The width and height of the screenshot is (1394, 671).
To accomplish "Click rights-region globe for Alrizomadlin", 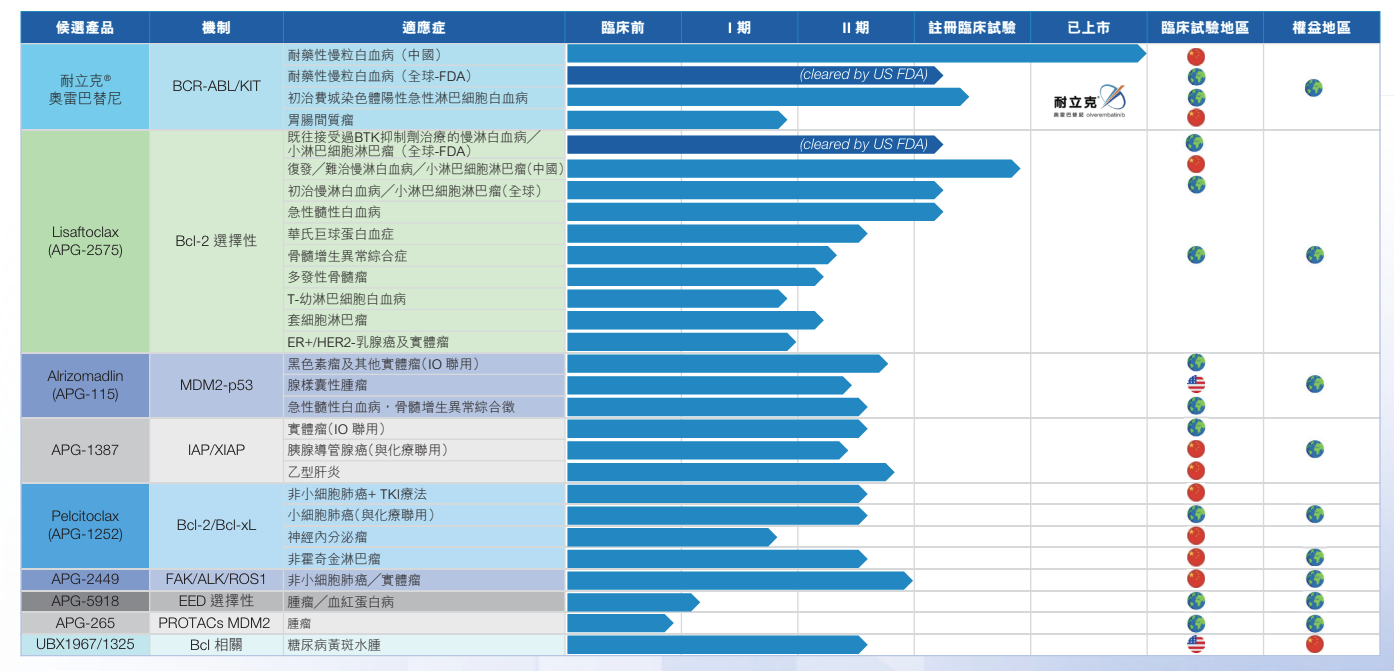I will pyautogui.click(x=1314, y=384).
